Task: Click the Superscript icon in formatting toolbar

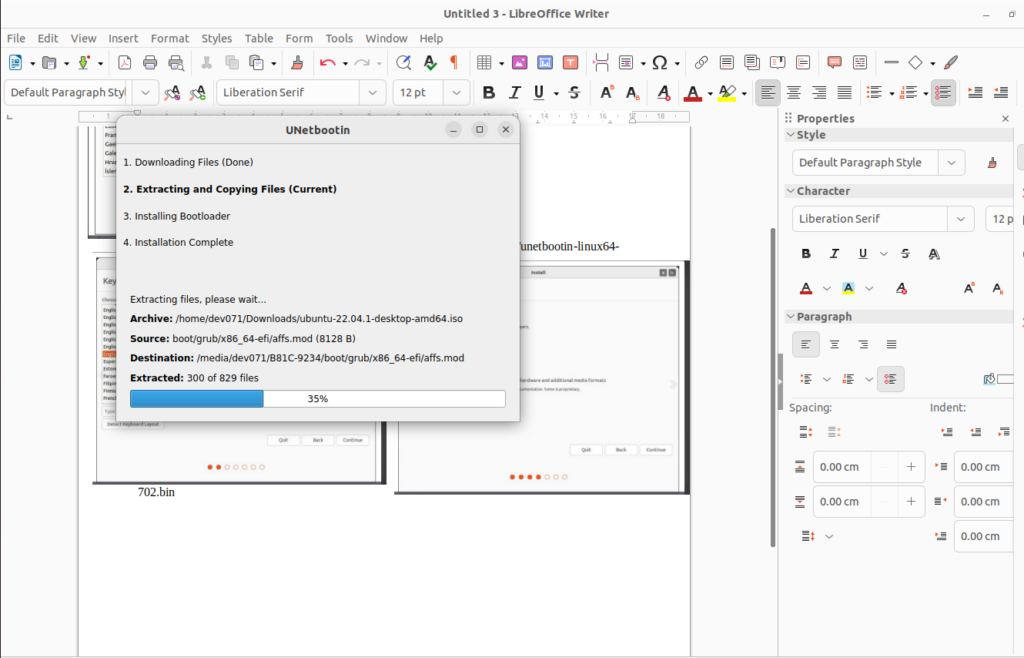Action: pos(607,93)
